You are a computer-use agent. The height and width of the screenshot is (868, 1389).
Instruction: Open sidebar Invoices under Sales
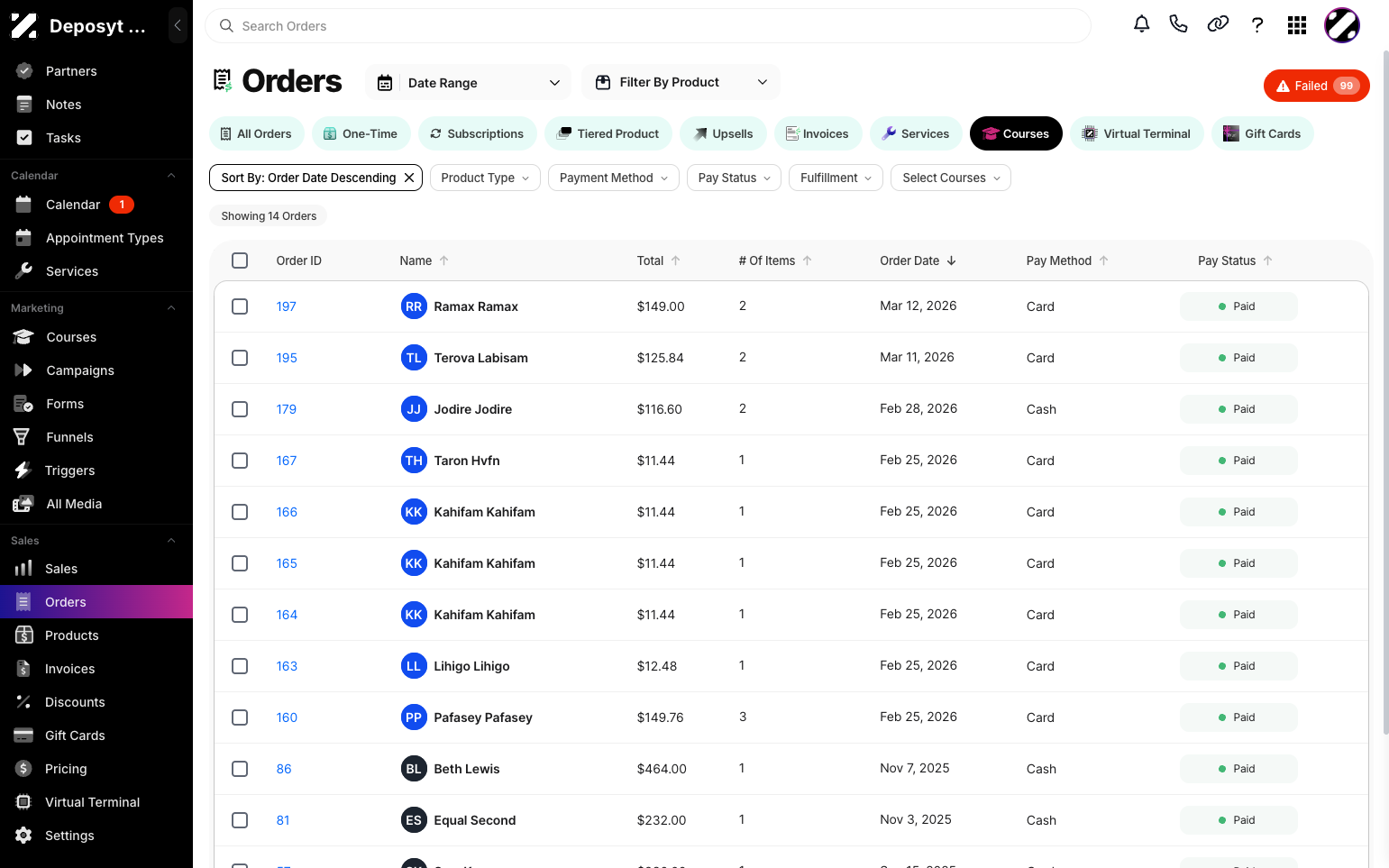click(x=96, y=669)
